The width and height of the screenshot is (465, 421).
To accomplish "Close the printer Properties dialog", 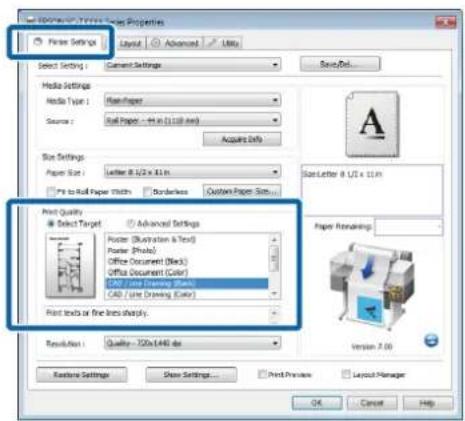I will 446,22.
